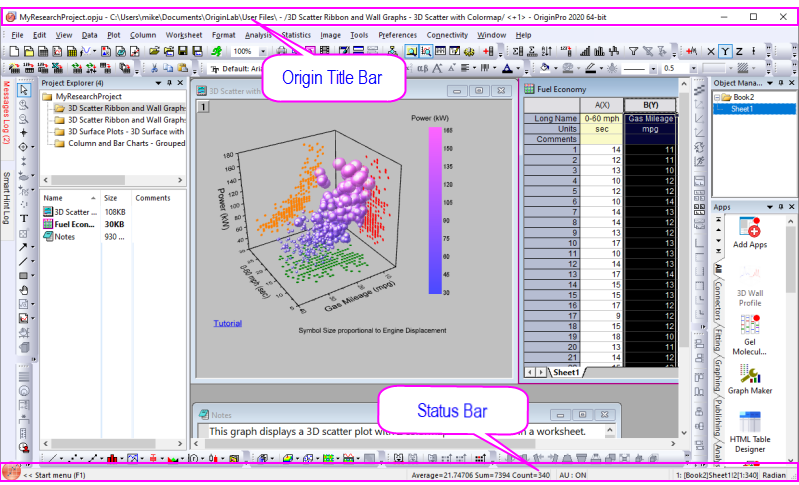The image size is (799, 485).
Task: Collapse the Book2 tree node
Action: [x=717, y=97]
